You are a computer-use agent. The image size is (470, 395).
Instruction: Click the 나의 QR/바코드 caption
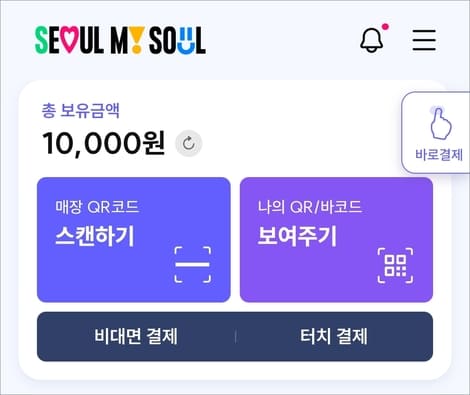310,207
